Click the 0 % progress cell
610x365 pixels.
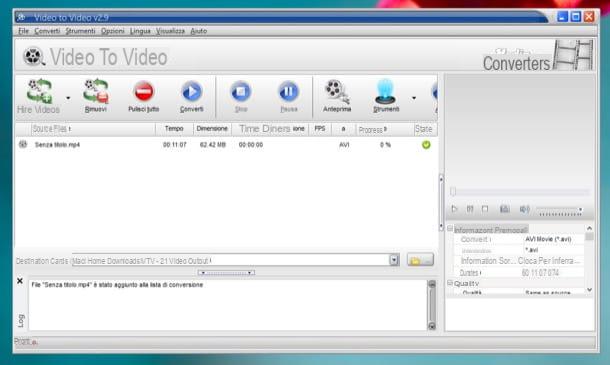(x=385, y=145)
